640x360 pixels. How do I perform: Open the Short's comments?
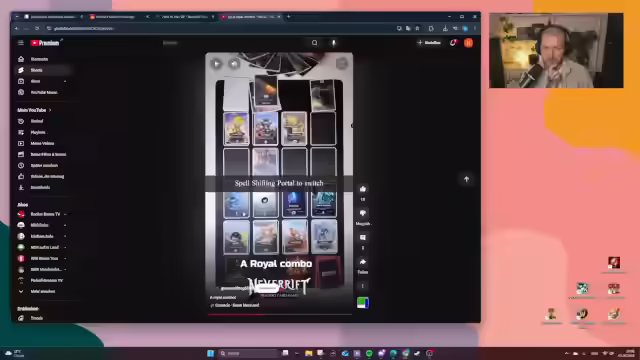362,238
